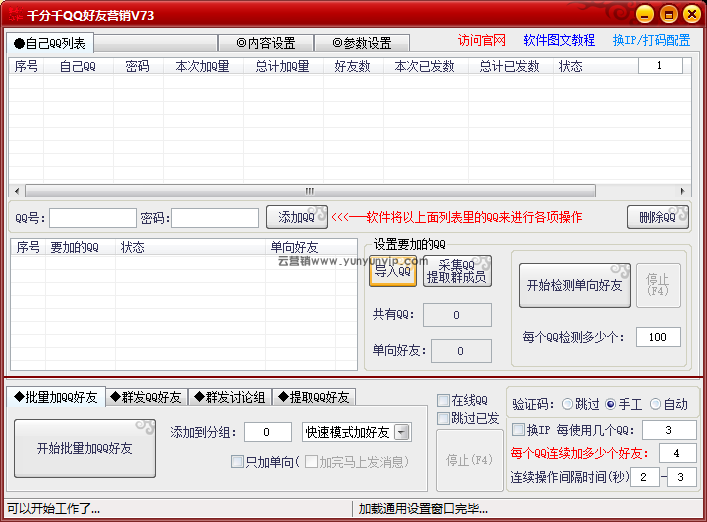Open the 软件图文教程 link
The width and height of the screenshot is (707, 522).
pyautogui.click(x=559, y=41)
